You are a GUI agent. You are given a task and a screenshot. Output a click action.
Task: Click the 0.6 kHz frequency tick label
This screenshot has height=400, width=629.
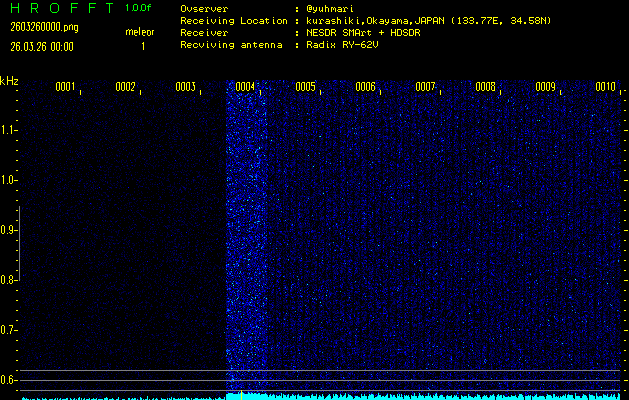9,380
